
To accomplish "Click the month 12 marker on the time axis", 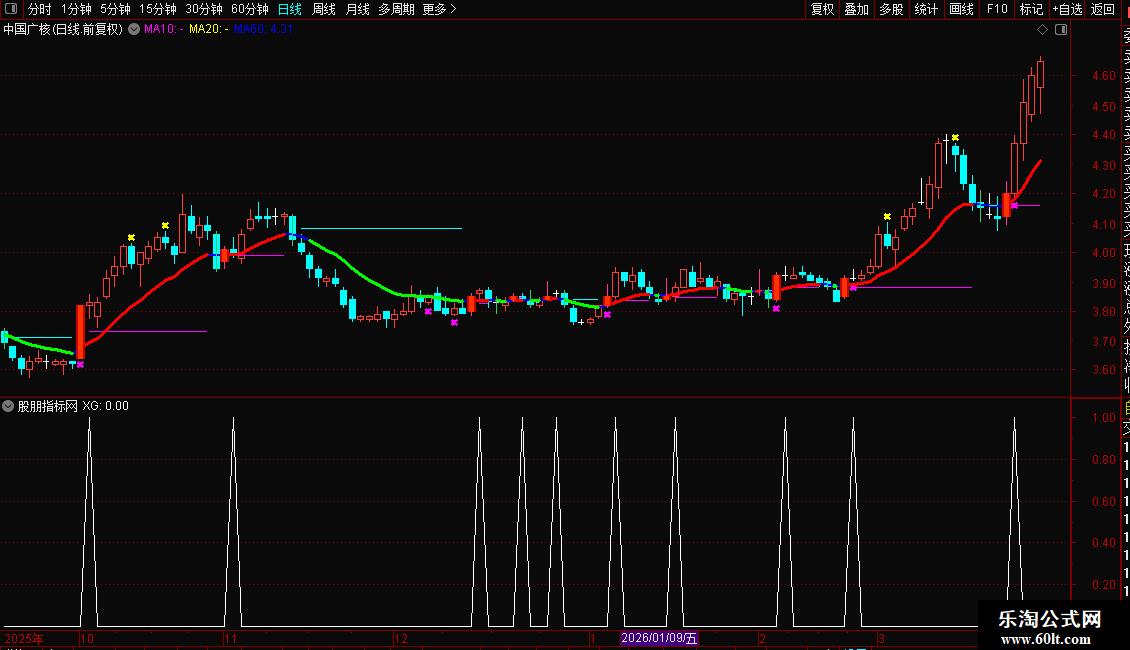I will click(x=401, y=639).
